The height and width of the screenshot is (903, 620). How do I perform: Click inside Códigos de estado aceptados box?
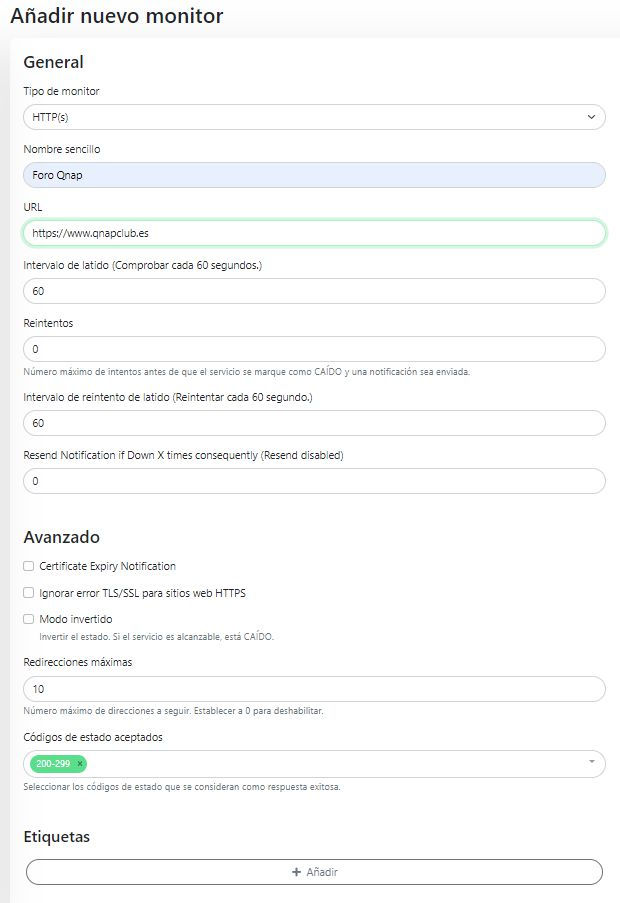pyautogui.click(x=330, y=764)
